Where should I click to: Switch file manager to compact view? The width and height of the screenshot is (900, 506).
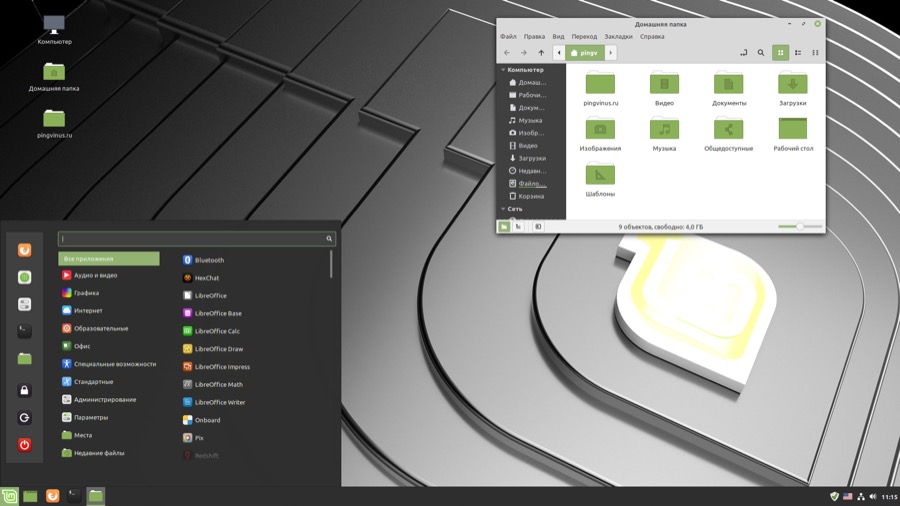point(815,53)
